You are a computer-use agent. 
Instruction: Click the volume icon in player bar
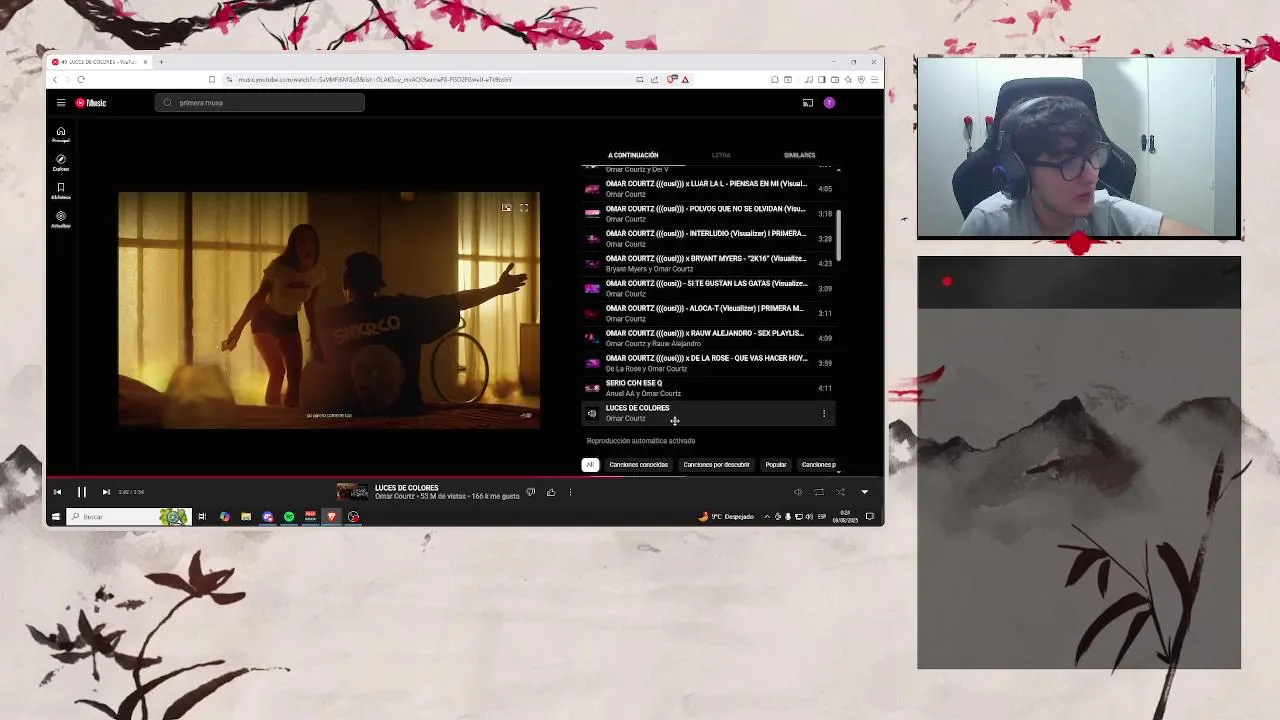(798, 492)
